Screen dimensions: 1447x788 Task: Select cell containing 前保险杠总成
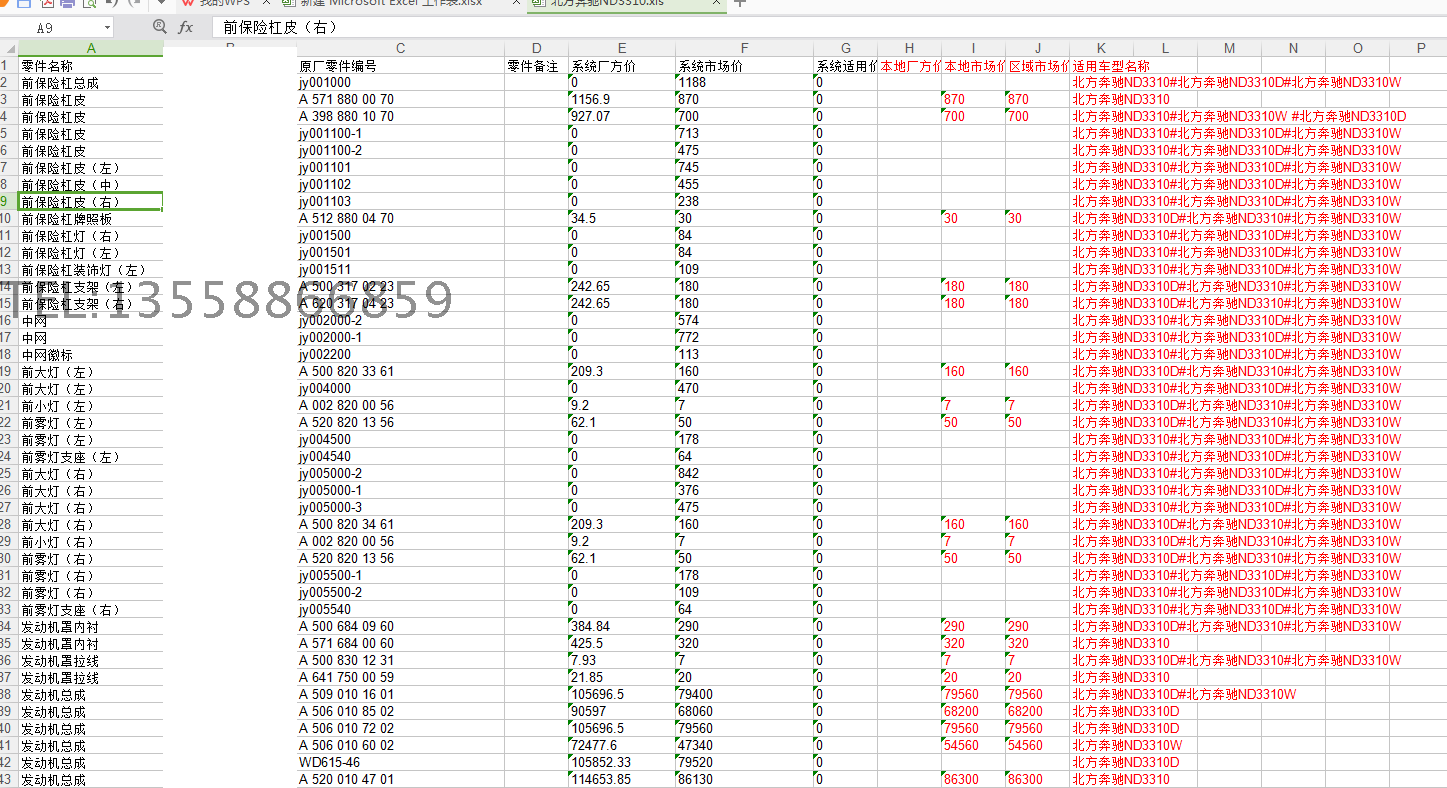coord(91,83)
